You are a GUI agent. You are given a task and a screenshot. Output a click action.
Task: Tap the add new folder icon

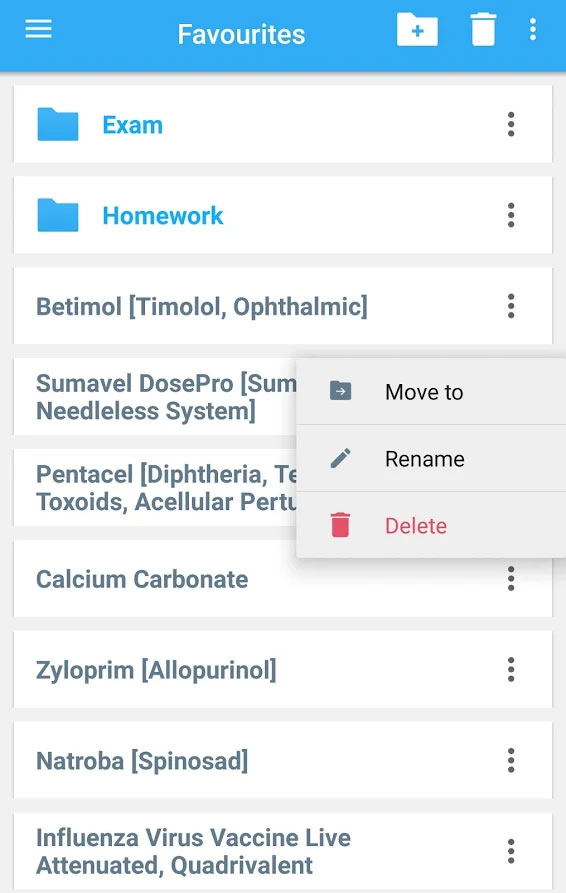pyautogui.click(x=417, y=29)
